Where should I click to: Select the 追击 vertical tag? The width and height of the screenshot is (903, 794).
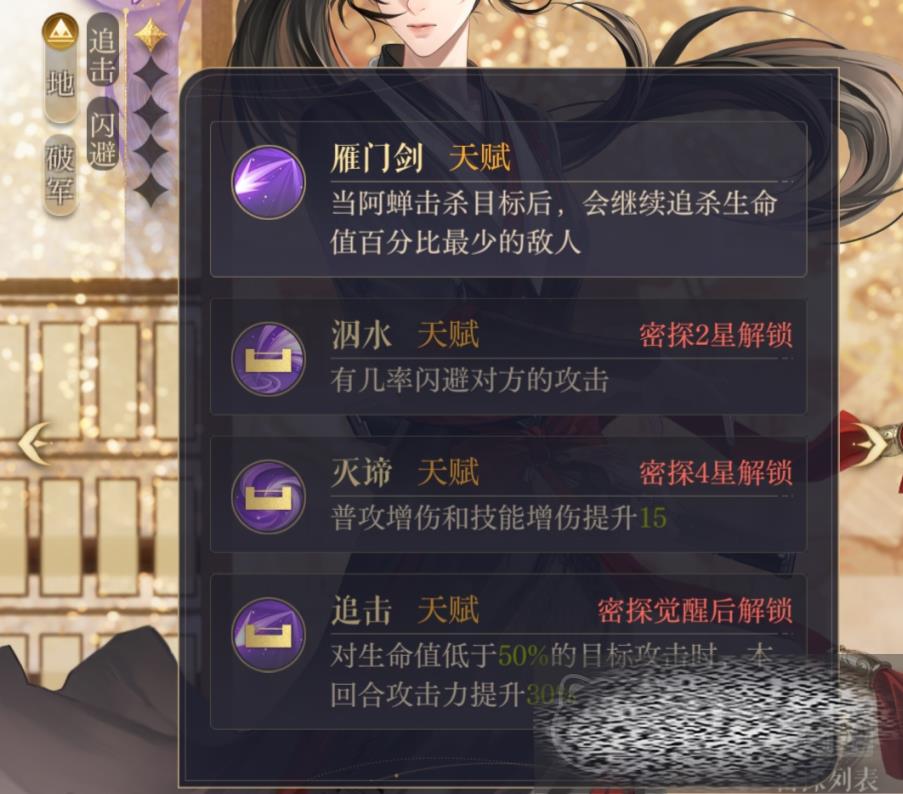coord(103,52)
